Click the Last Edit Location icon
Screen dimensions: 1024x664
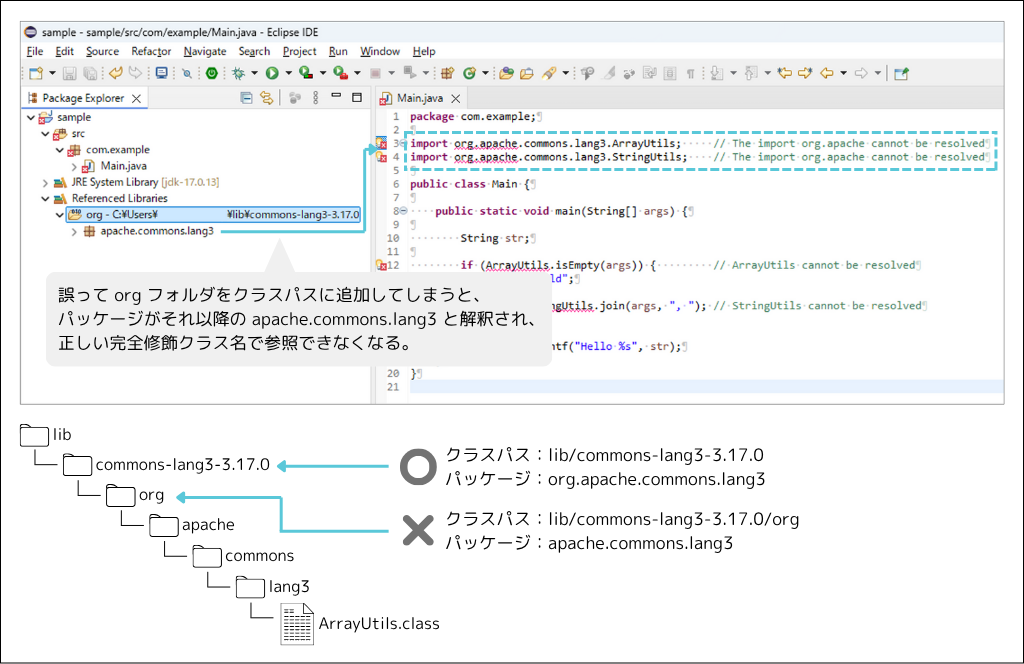784,73
